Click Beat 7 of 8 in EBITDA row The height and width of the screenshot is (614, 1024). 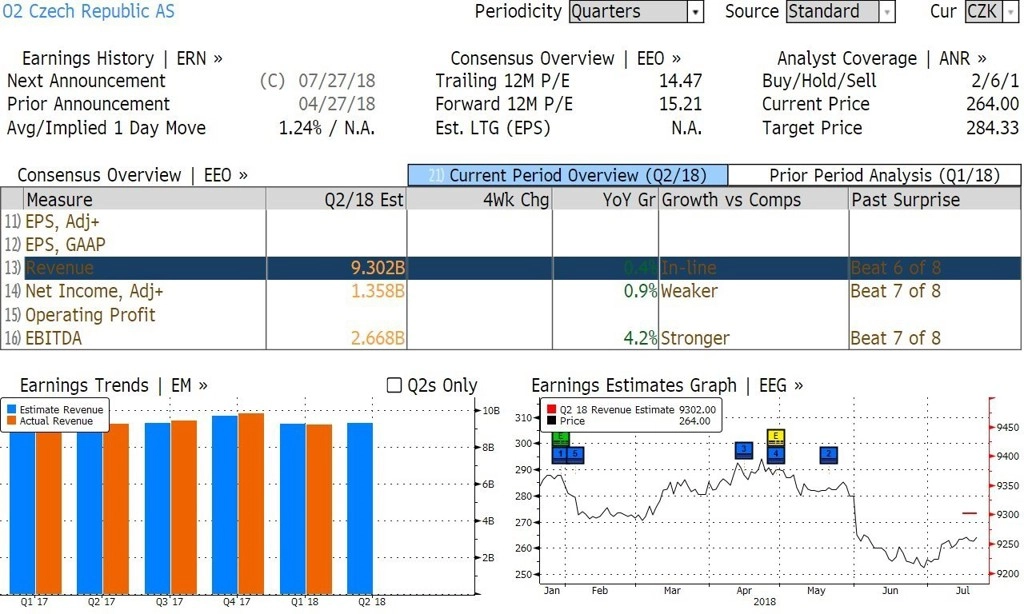tap(895, 338)
